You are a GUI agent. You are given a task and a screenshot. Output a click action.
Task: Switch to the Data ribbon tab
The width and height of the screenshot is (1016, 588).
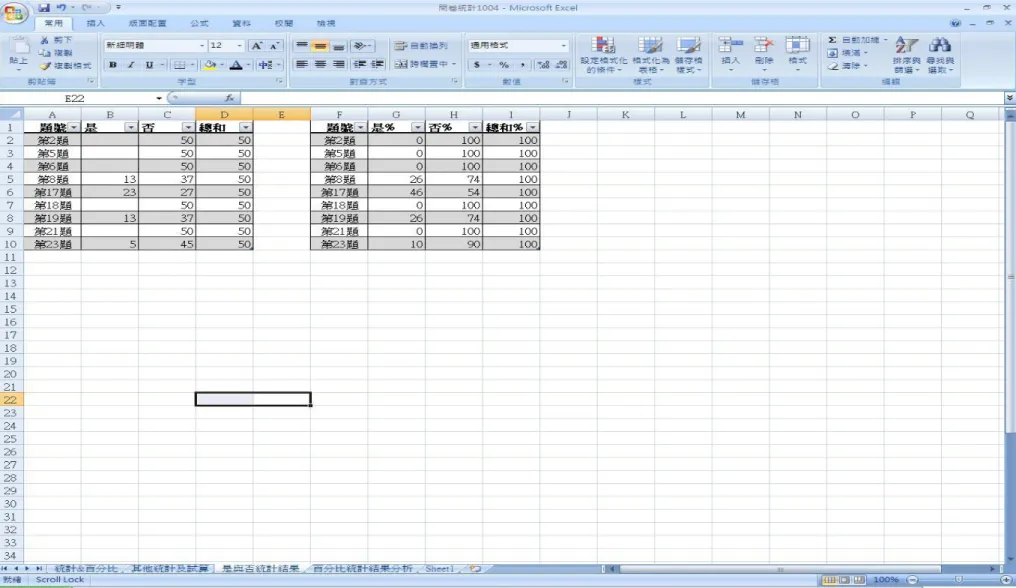tap(242, 23)
